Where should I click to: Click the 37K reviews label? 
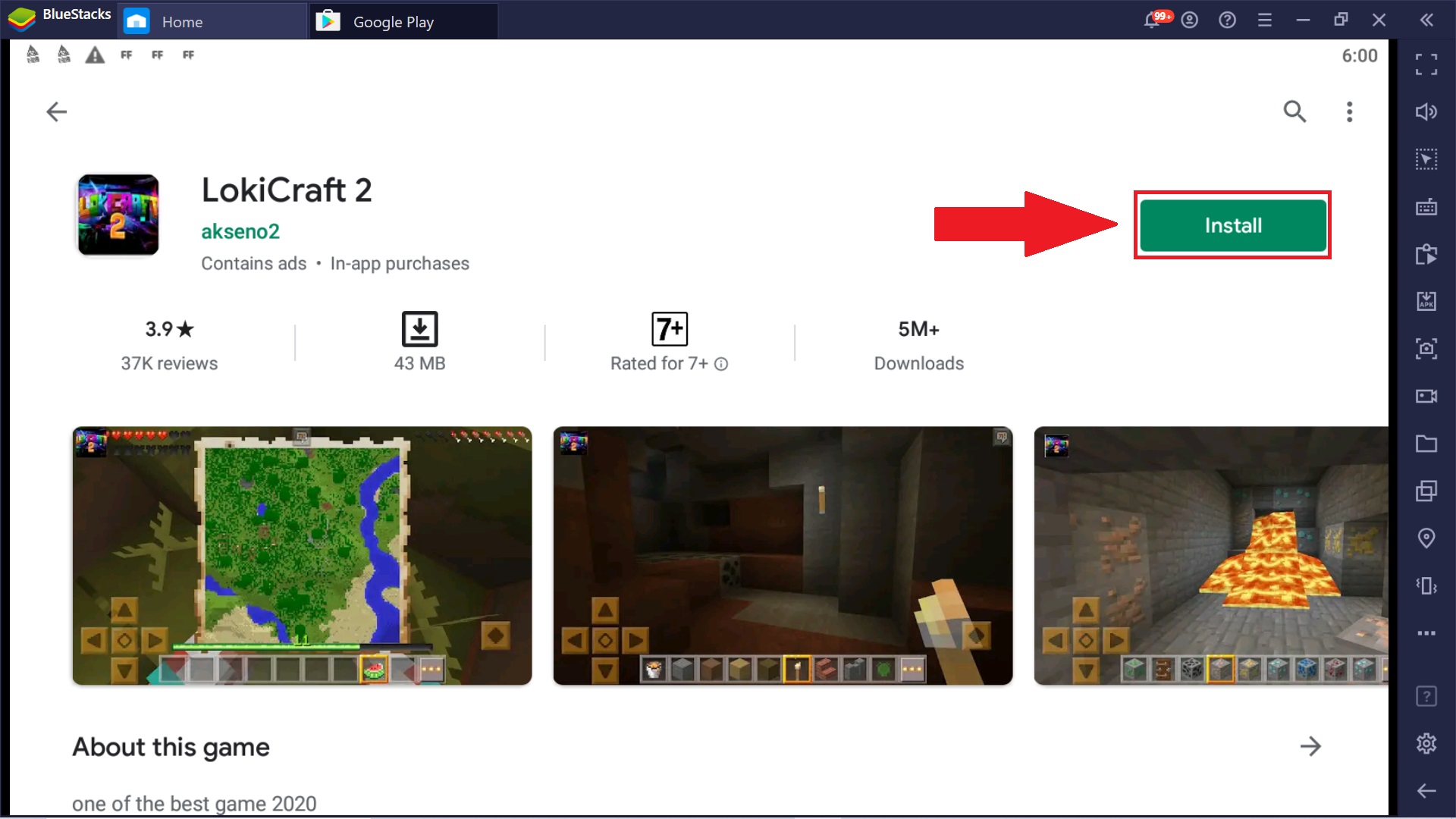(x=169, y=364)
